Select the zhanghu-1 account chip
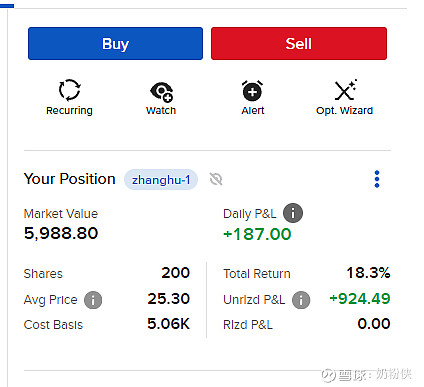This screenshot has height=387, width=424. (161, 180)
